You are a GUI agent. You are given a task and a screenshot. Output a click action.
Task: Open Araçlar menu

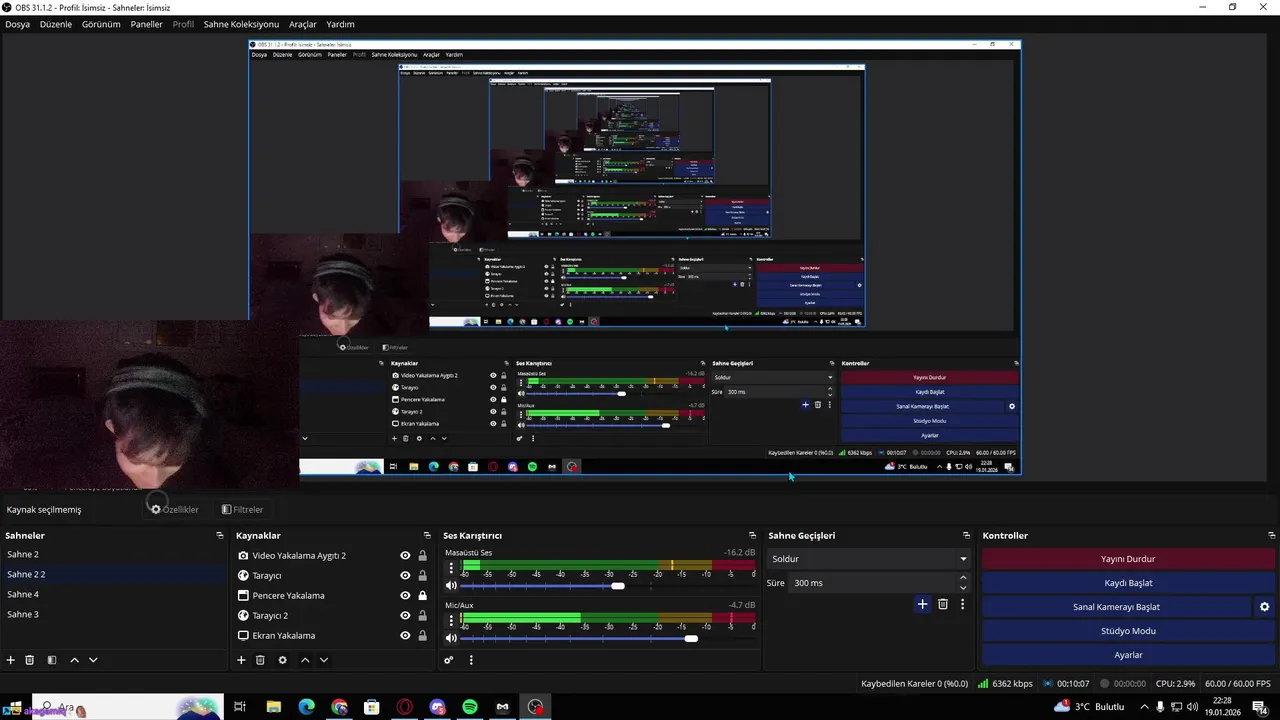coord(303,24)
